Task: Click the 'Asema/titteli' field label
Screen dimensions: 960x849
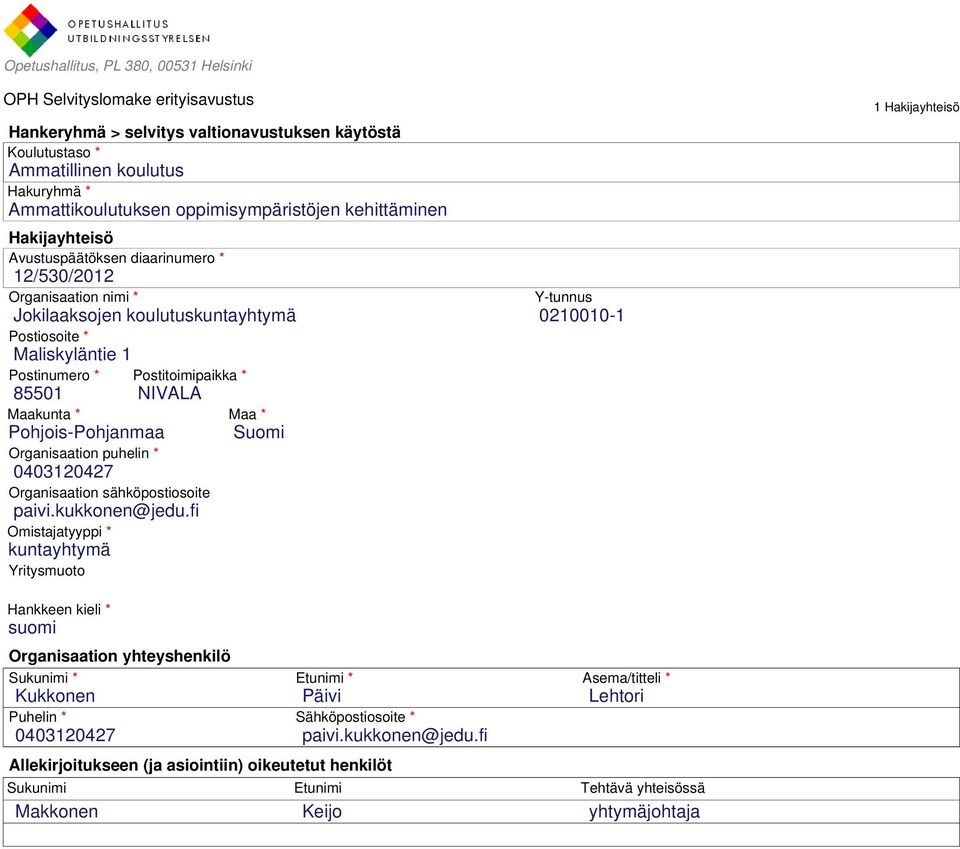Action: click(x=621, y=678)
